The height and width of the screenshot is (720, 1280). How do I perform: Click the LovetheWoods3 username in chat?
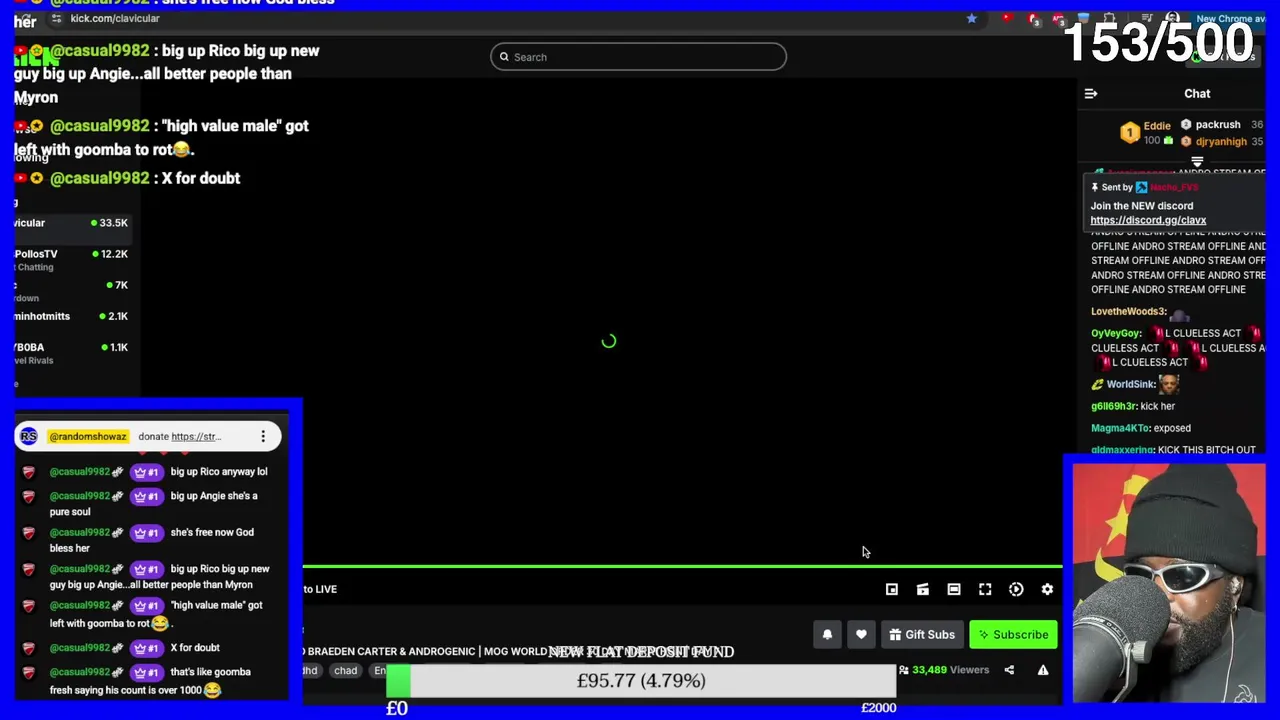(1128, 312)
